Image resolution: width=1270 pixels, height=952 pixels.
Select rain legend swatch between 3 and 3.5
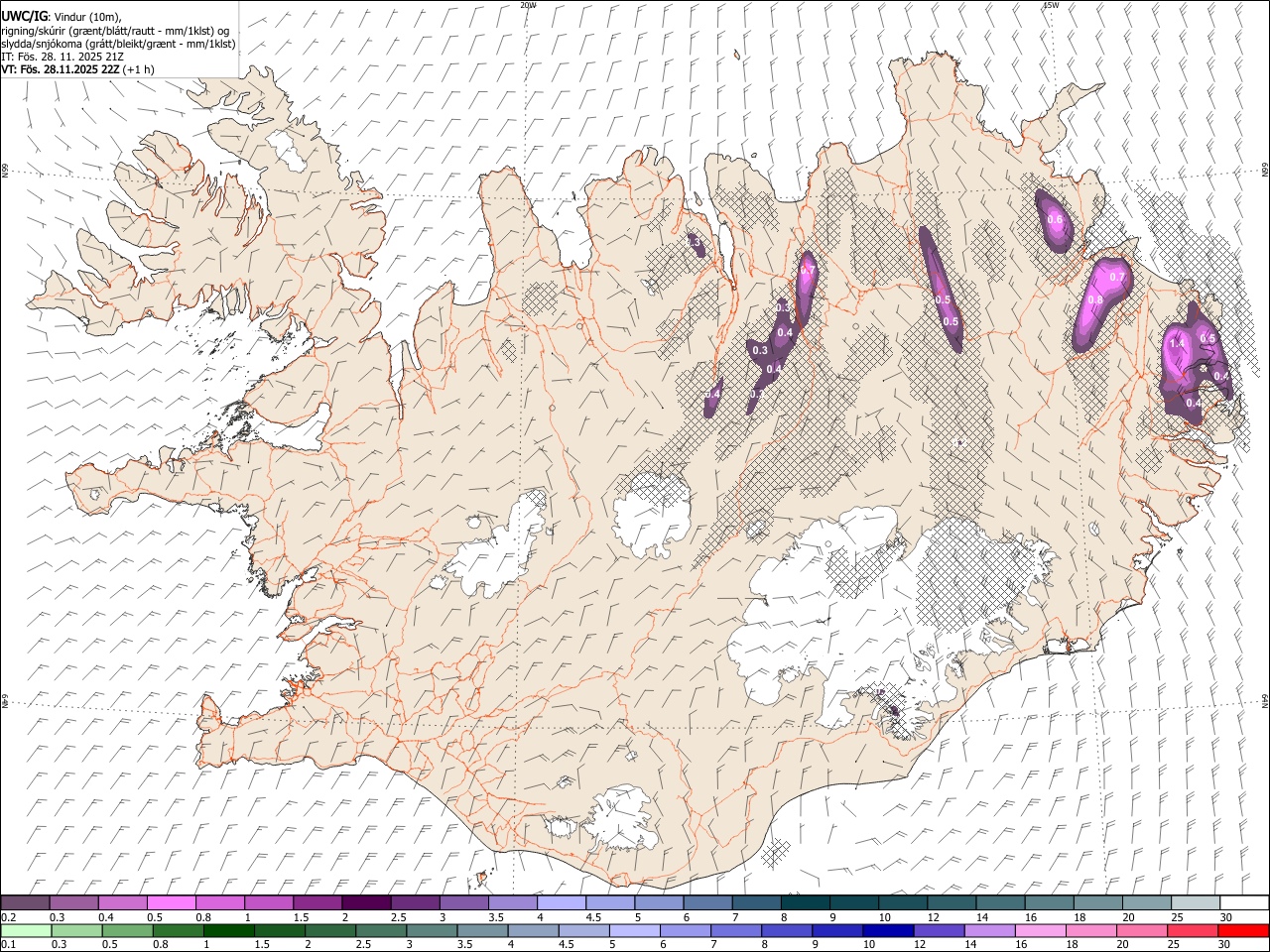click(432, 930)
